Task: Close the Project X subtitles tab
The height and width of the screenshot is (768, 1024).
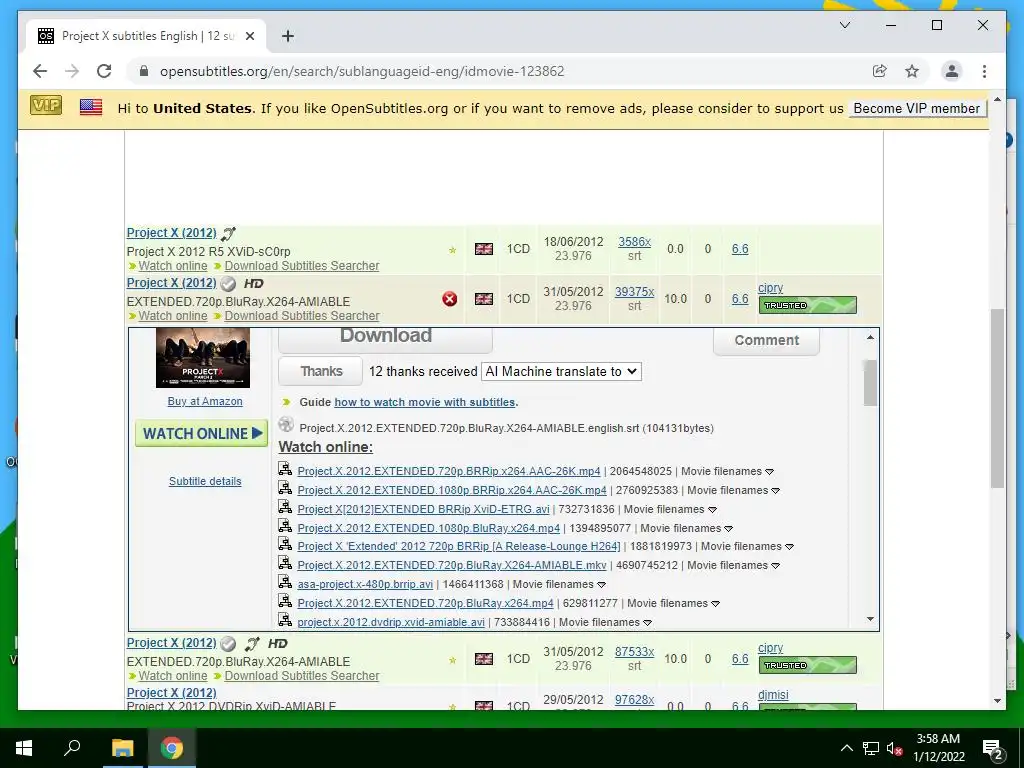Action: point(249,36)
